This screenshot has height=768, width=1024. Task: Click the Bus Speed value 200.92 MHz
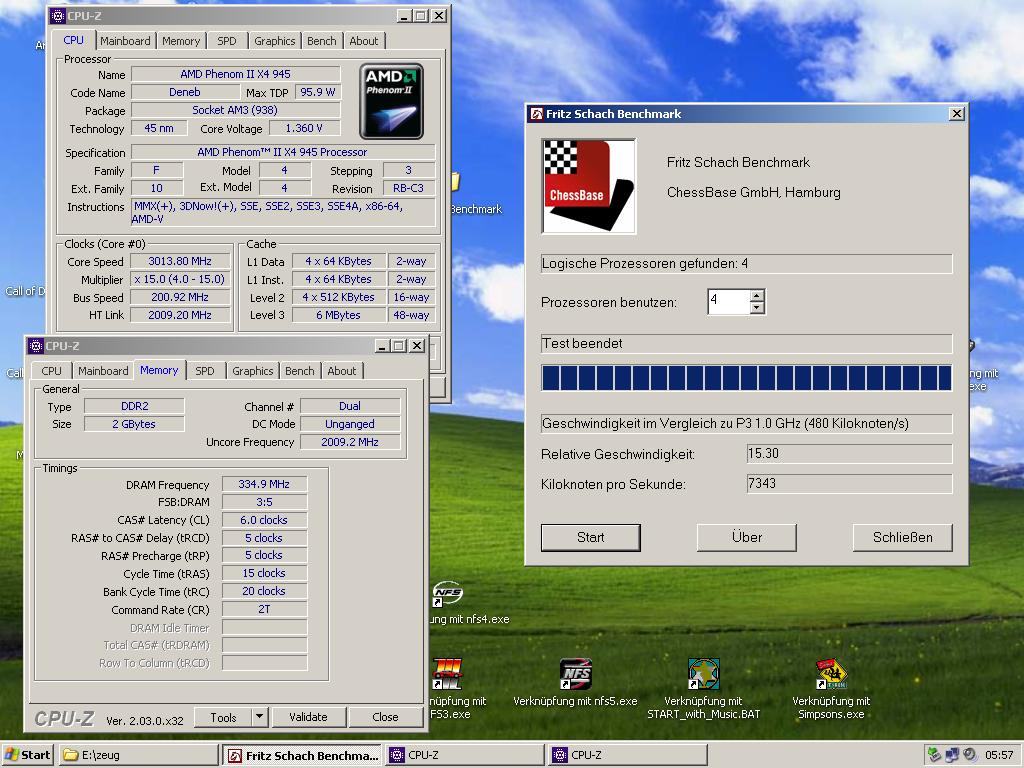[x=180, y=297]
